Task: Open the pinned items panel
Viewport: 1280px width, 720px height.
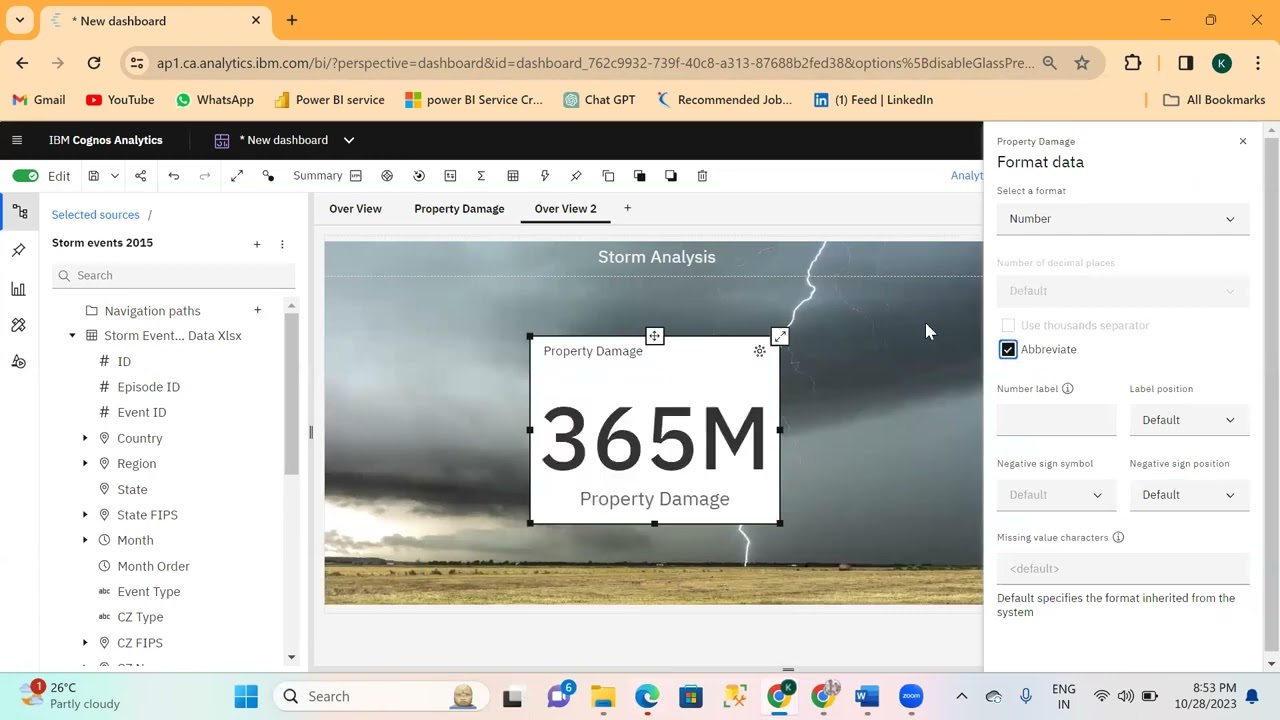Action: coord(18,250)
